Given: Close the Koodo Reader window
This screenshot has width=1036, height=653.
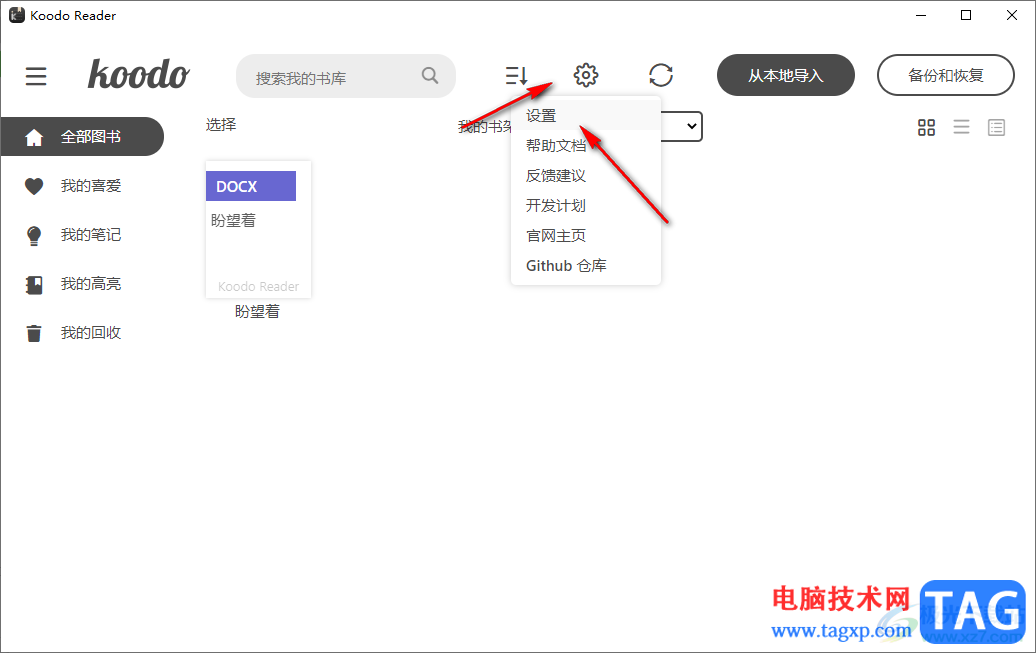Looking at the screenshot, I should (1012, 15).
